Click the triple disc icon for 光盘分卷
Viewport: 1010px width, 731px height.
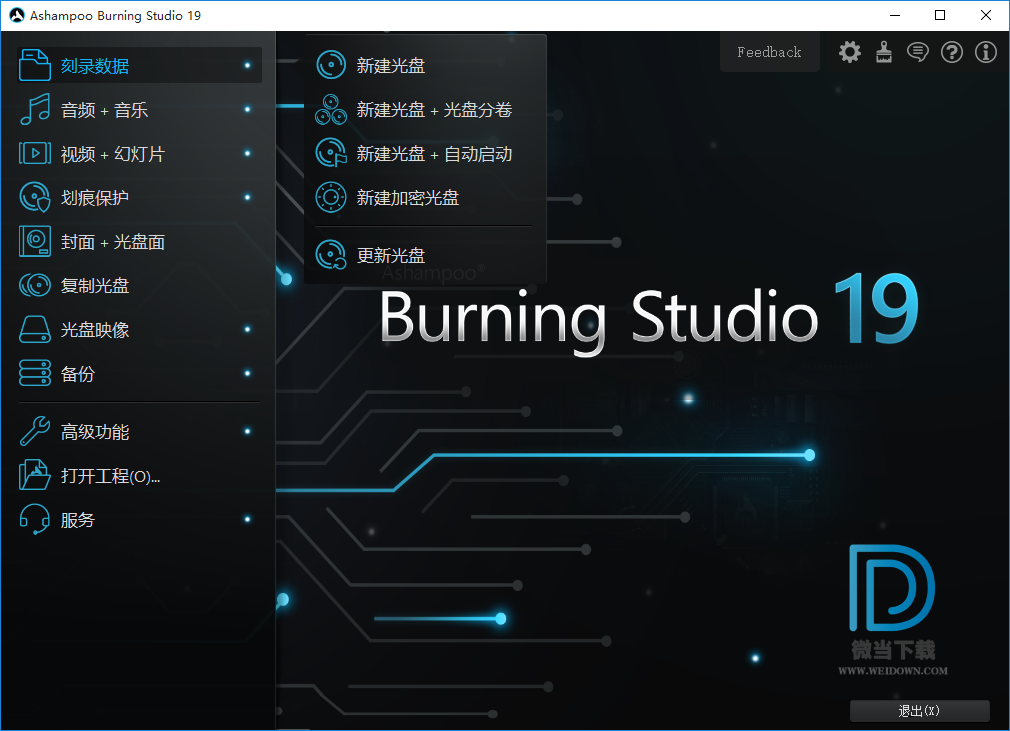(331, 109)
